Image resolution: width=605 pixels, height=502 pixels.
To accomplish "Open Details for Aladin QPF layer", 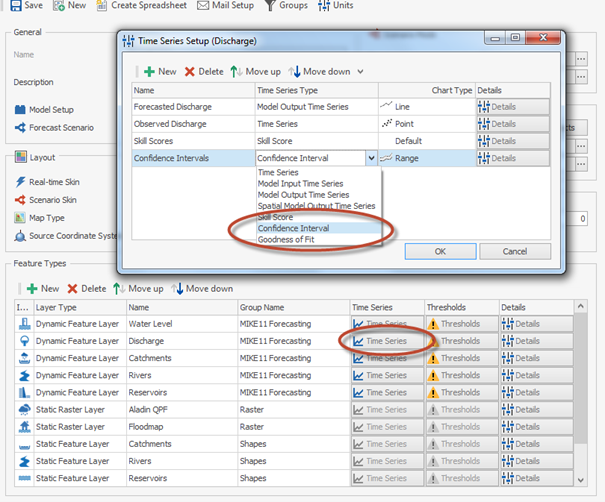I will pyautogui.click(x=537, y=410).
